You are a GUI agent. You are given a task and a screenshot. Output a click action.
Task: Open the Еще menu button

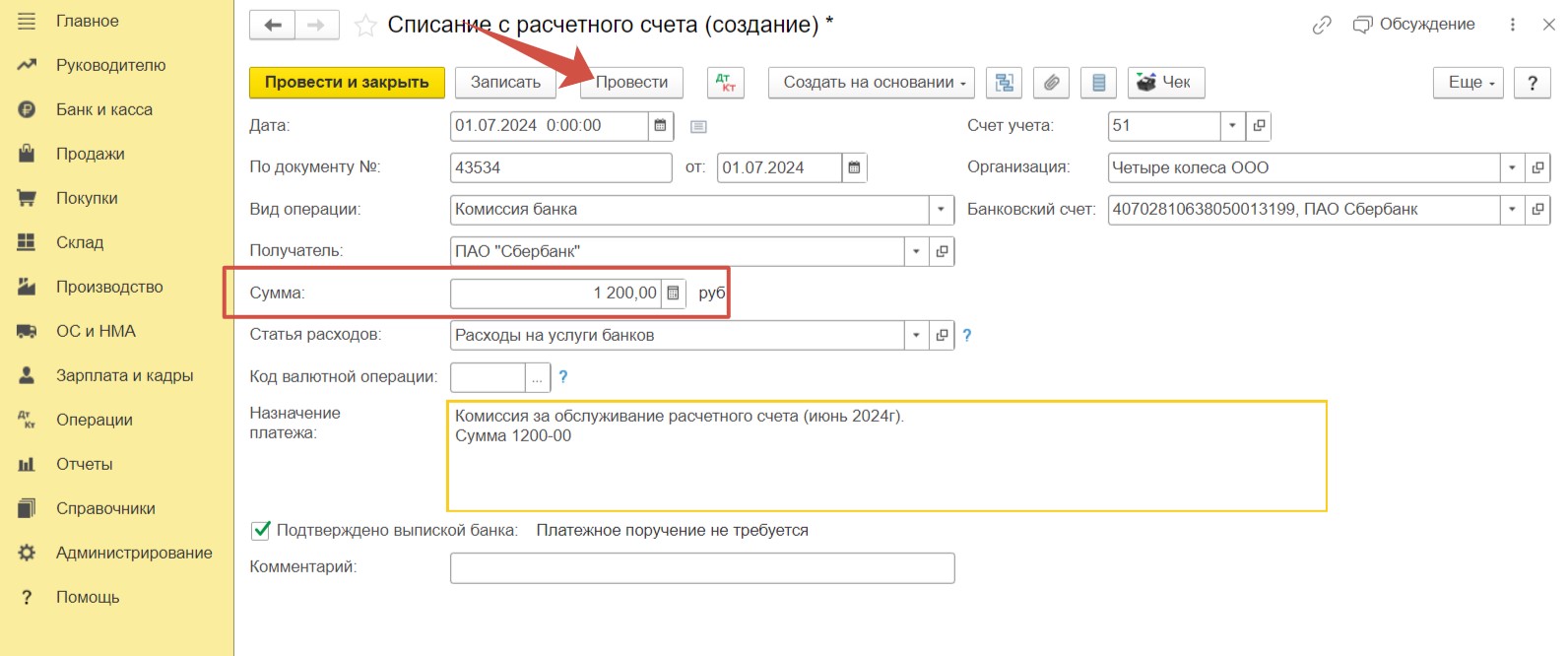click(x=1470, y=83)
